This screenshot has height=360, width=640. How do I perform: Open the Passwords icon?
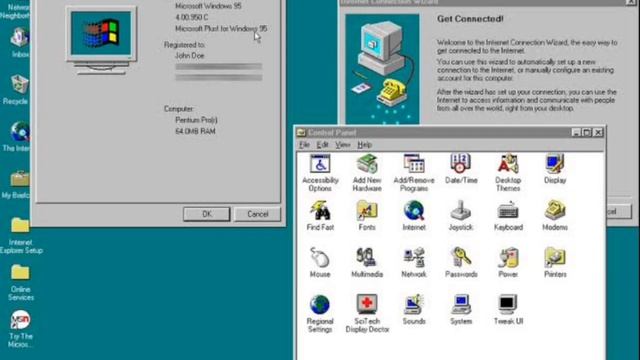pos(461,262)
